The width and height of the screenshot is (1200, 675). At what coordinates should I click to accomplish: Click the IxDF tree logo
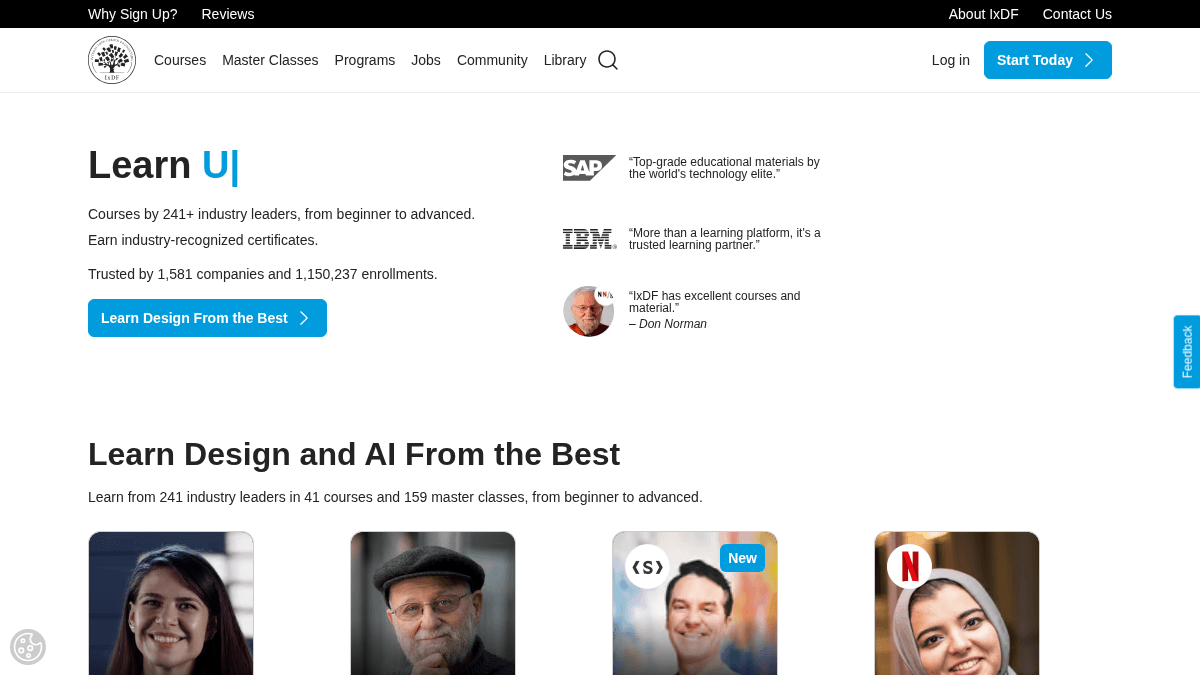[112, 60]
